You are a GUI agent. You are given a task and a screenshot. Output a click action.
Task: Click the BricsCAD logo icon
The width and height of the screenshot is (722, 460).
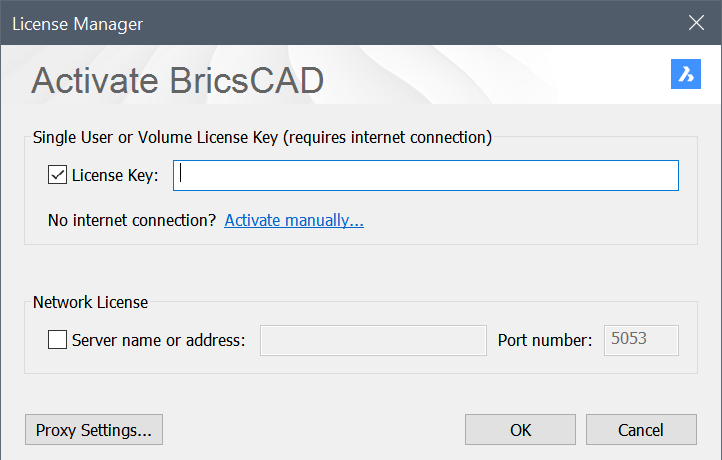686,74
